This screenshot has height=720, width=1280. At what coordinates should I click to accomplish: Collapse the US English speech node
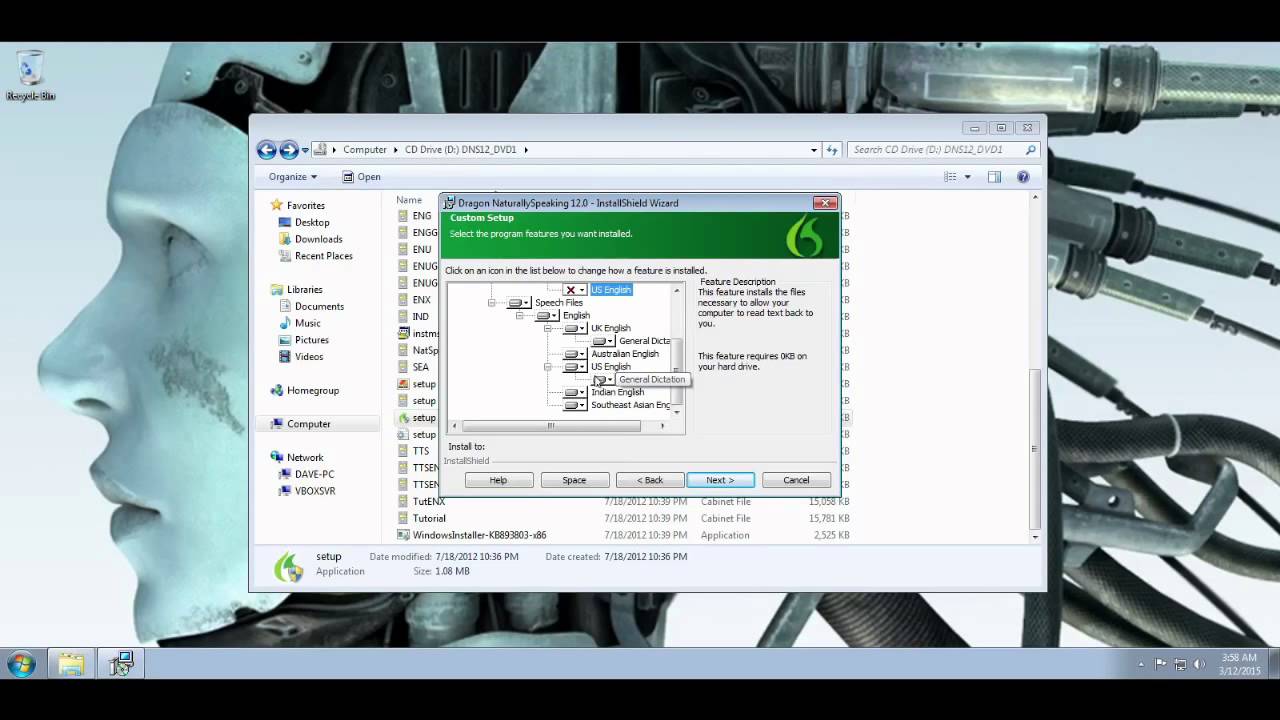[x=547, y=367]
